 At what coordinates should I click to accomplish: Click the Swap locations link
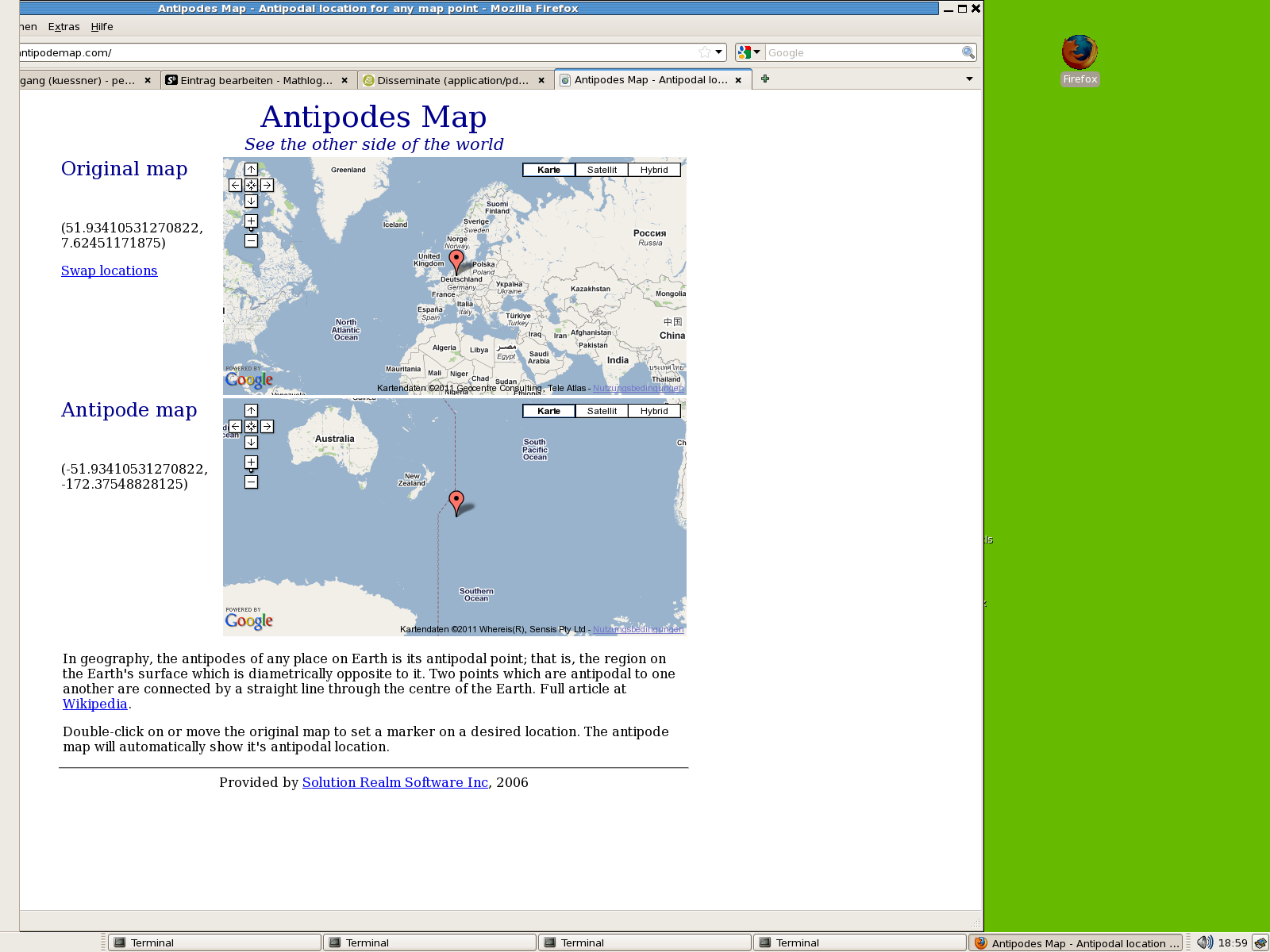tap(110, 271)
